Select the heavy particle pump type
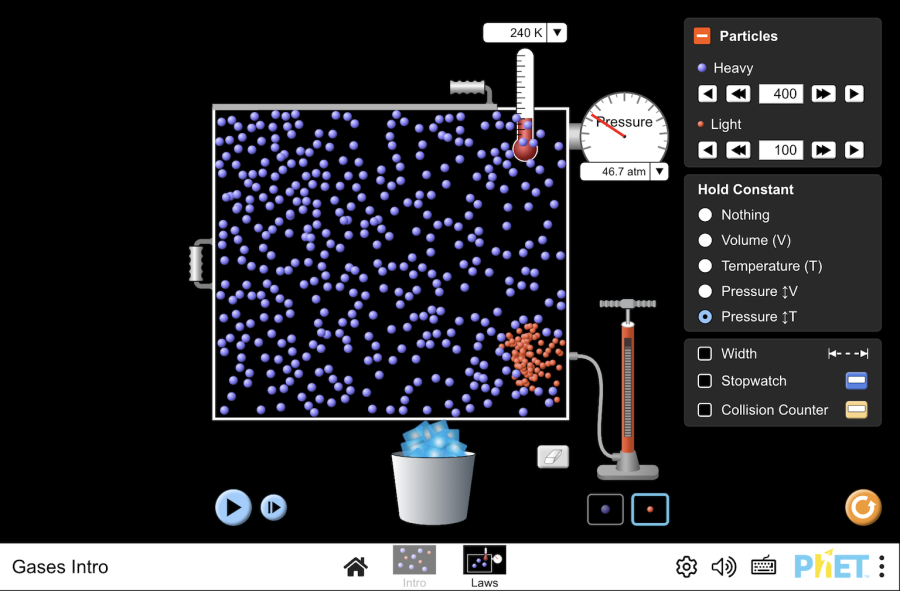Image resolution: width=900 pixels, height=591 pixels. click(605, 509)
